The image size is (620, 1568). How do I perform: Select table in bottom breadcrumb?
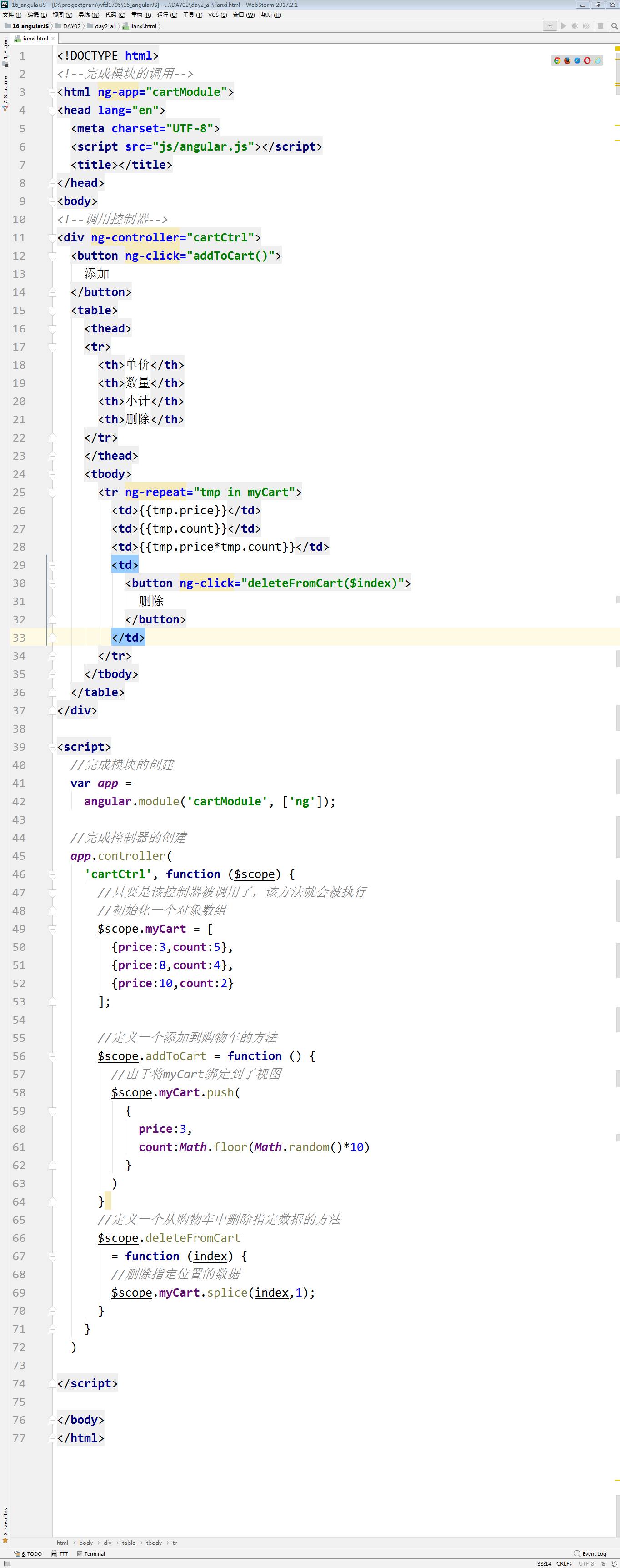(128, 1543)
